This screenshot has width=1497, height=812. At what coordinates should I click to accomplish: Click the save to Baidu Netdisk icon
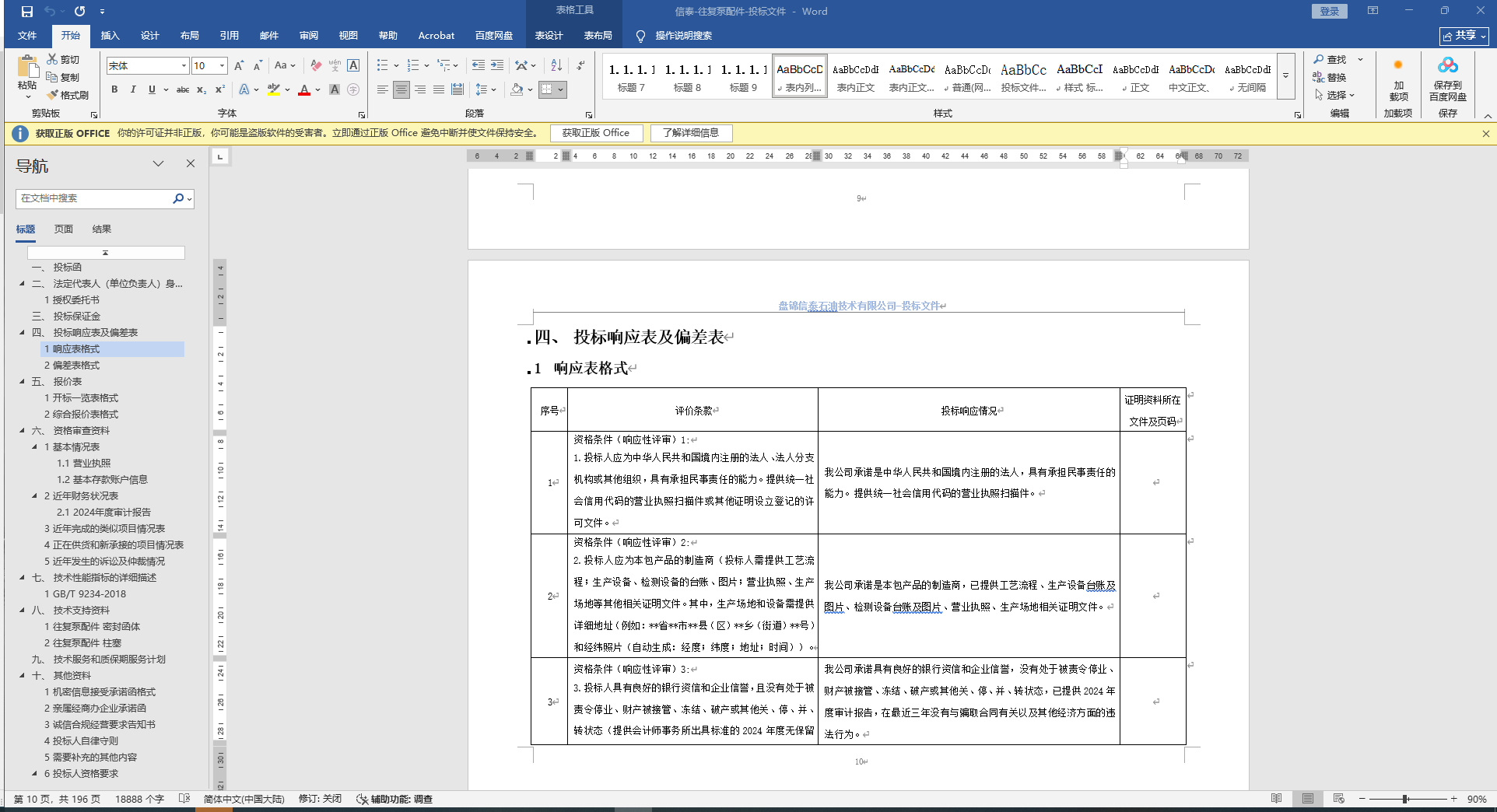pos(1447,78)
